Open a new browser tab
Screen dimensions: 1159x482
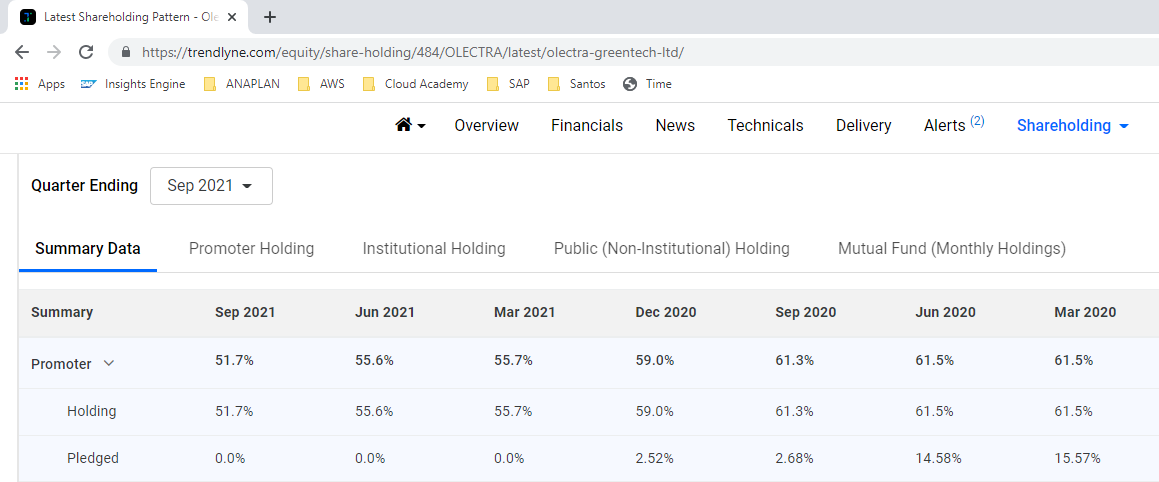click(x=269, y=17)
